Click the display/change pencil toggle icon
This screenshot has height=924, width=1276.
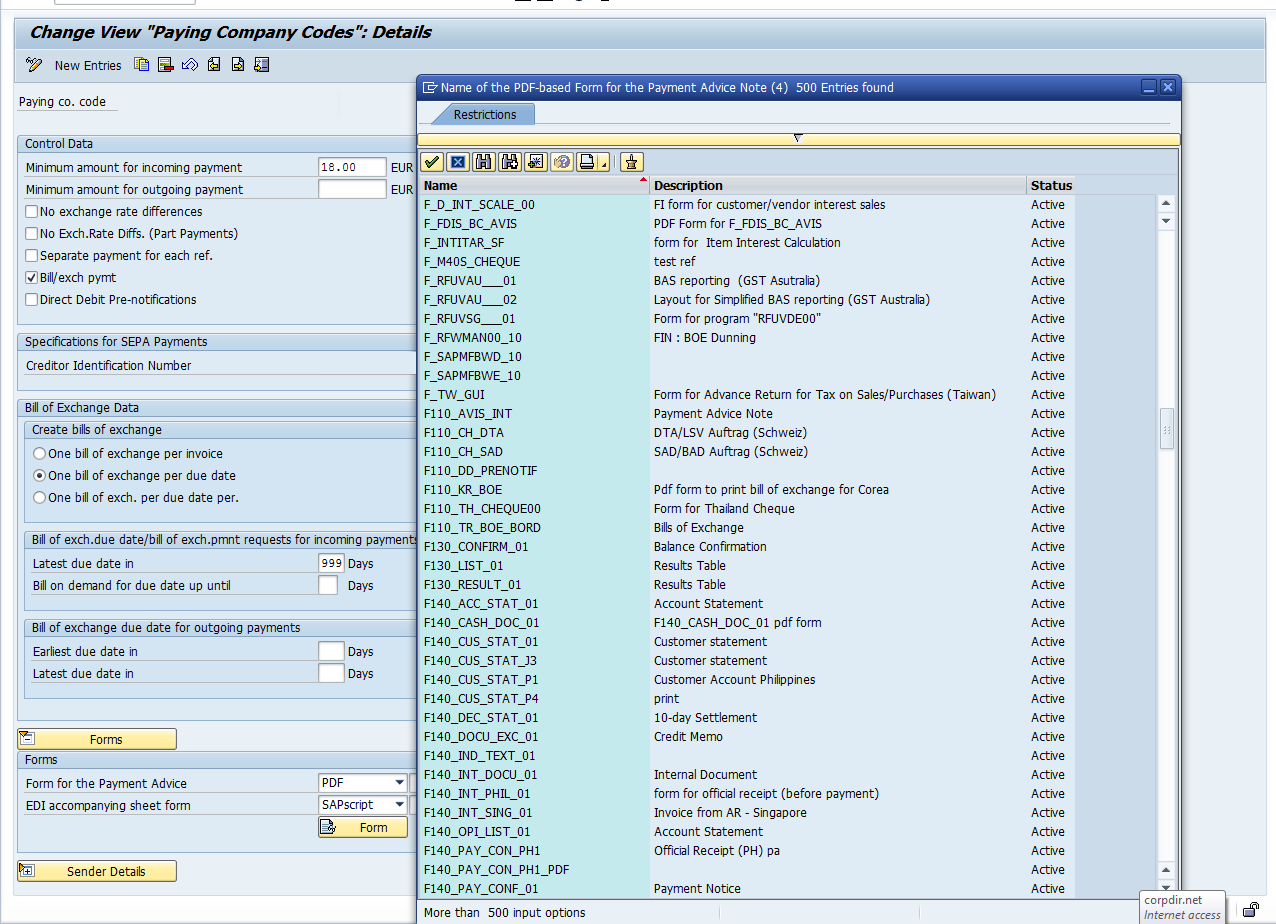34,65
